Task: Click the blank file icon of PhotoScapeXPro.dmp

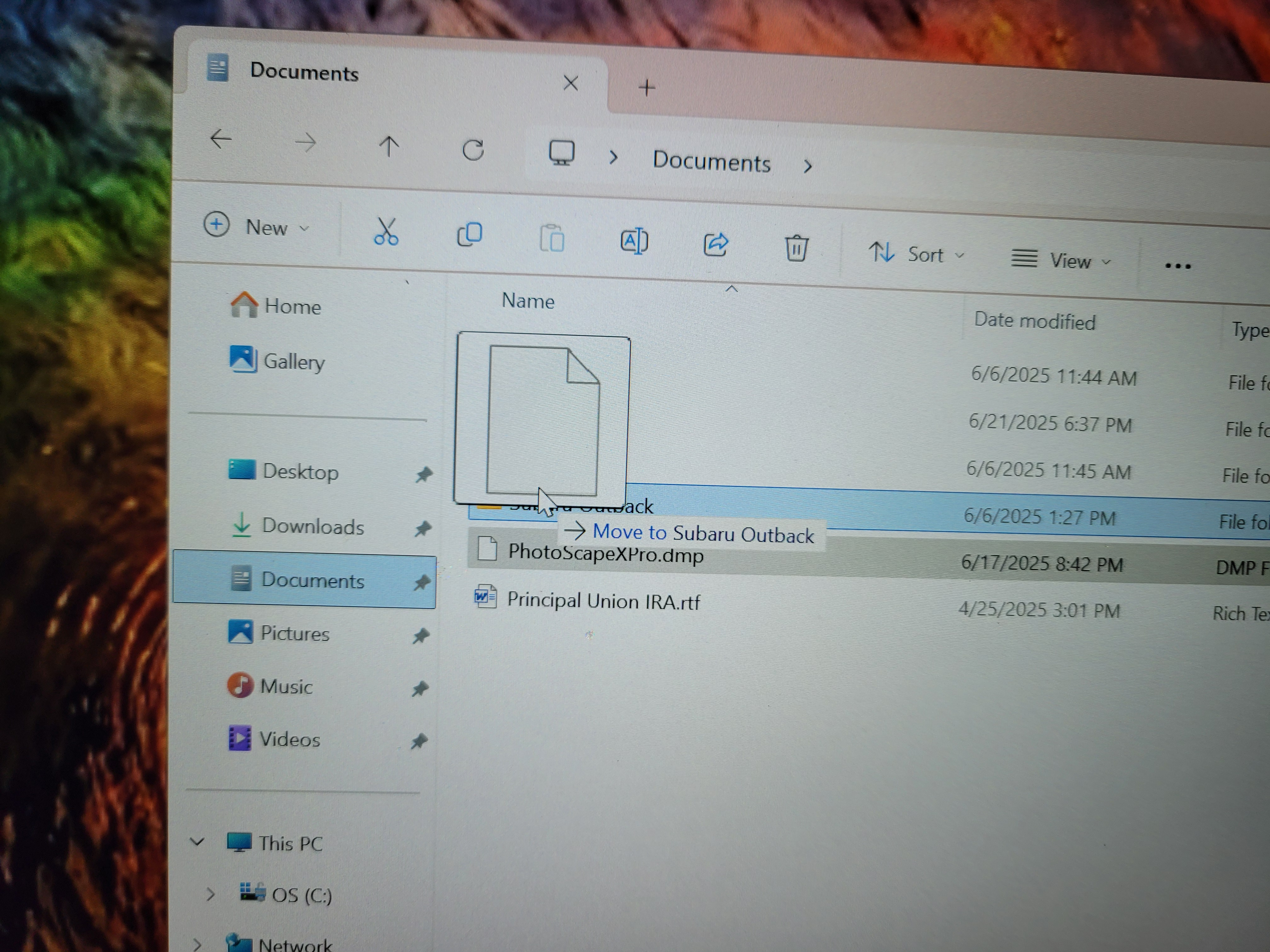Action: click(x=488, y=548)
